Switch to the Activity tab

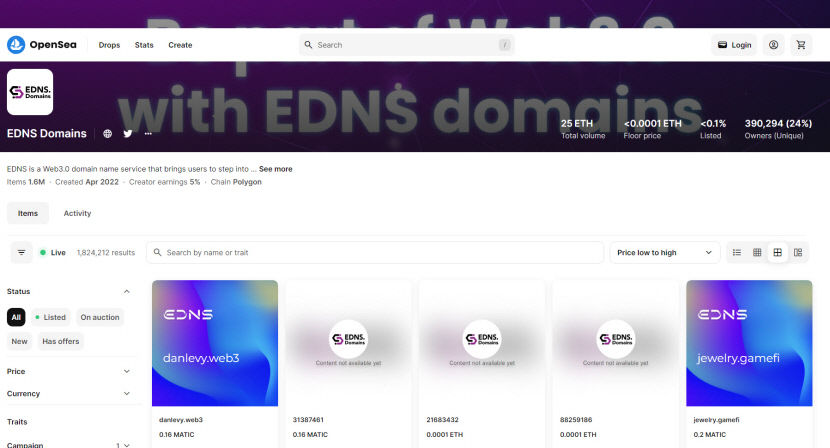77,213
